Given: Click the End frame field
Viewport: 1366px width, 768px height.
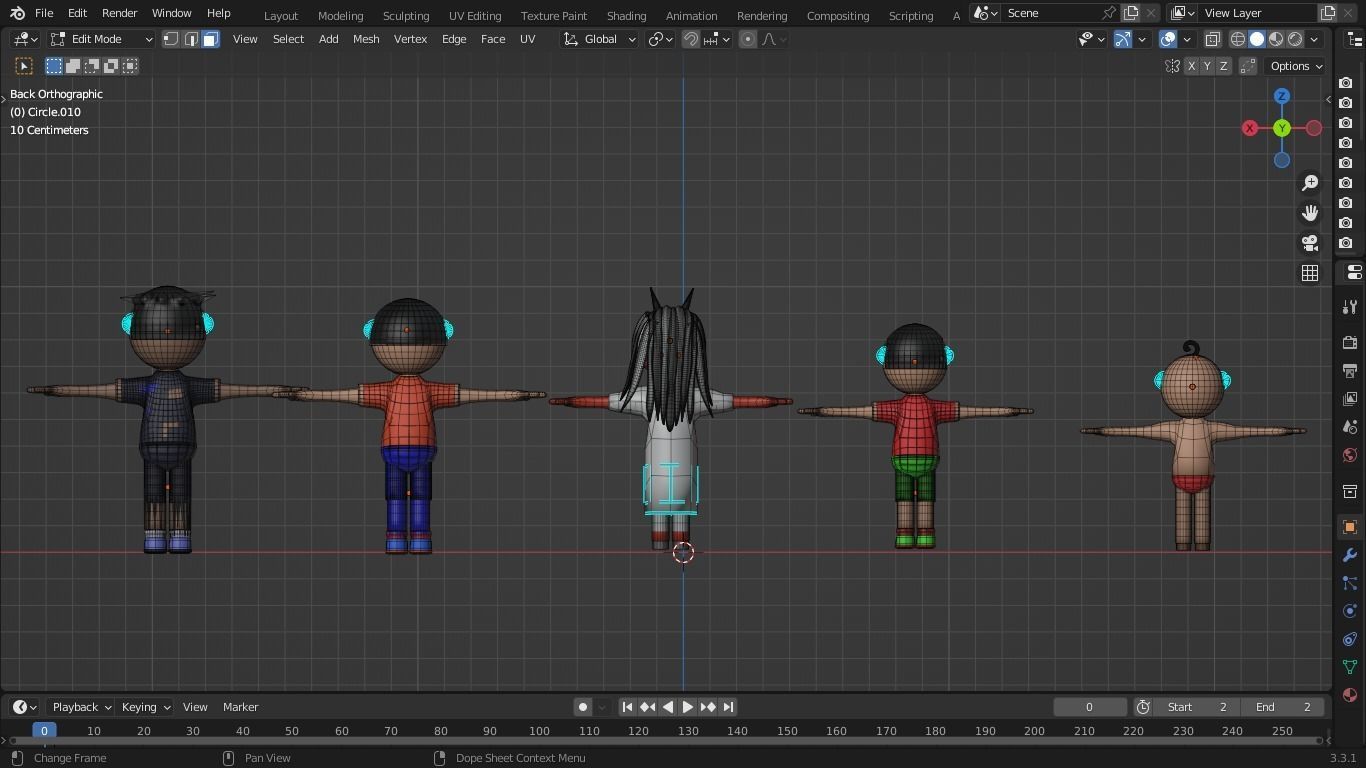Looking at the screenshot, I should point(1282,707).
